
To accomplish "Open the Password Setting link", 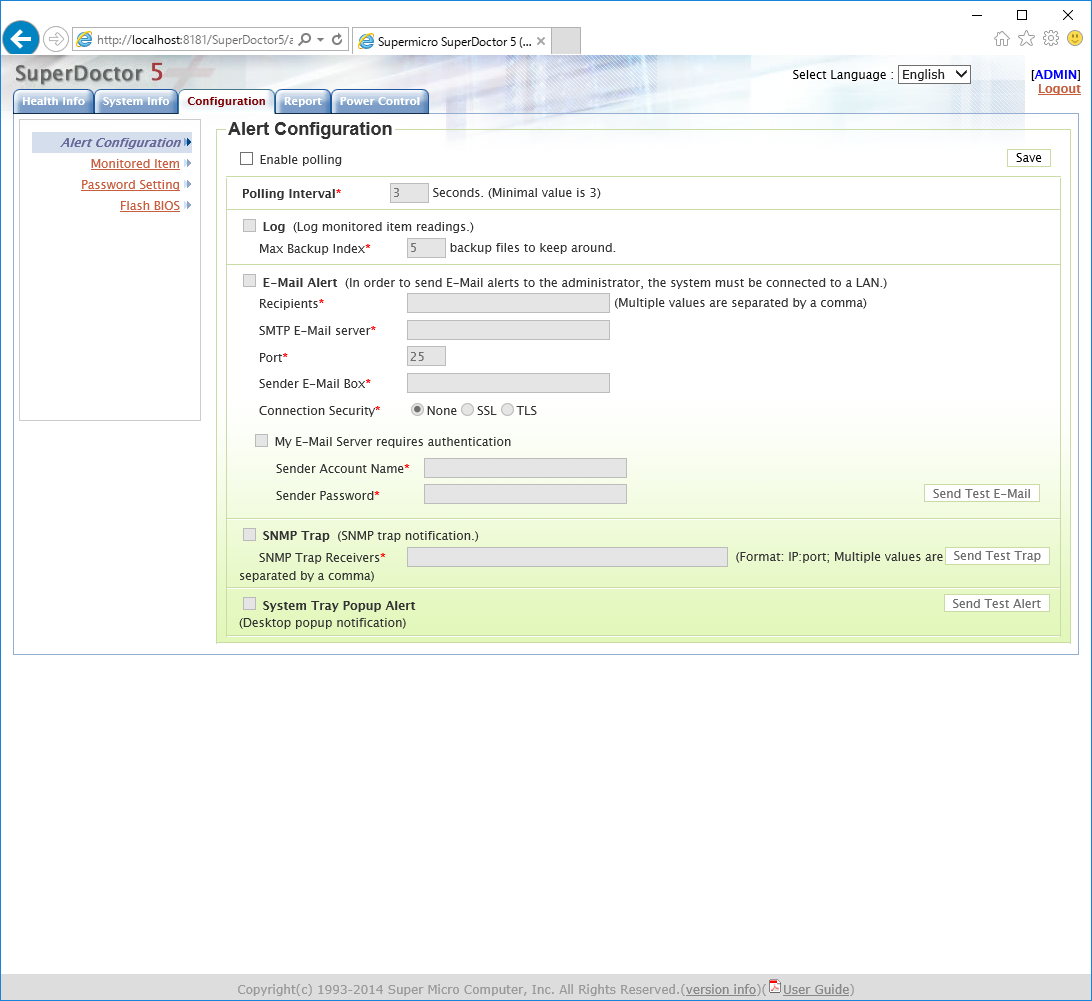I will [x=130, y=185].
